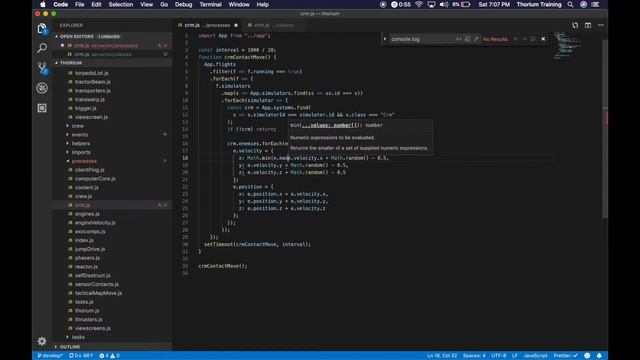The height and width of the screenshot is (360, 640).
Task: Open the Manage gear at sidebar bottom
Action: pyautogui.click(x=42, y=341)
